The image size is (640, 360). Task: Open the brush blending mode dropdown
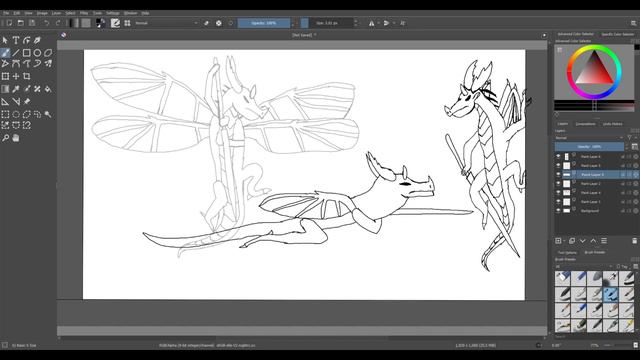tap(166, 23)
